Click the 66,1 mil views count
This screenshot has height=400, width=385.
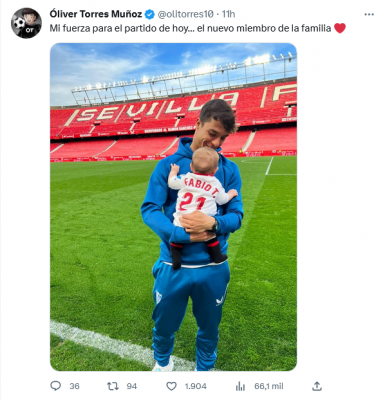(x=269, y=386)
